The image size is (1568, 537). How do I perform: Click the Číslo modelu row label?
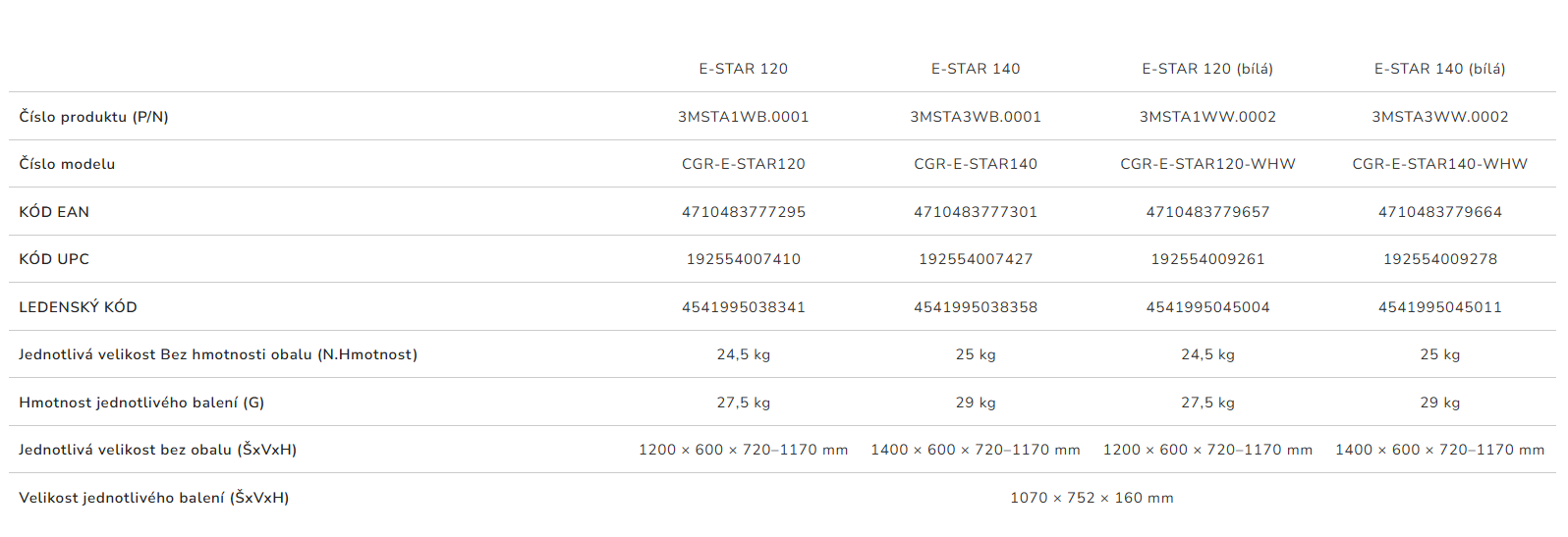67,164
